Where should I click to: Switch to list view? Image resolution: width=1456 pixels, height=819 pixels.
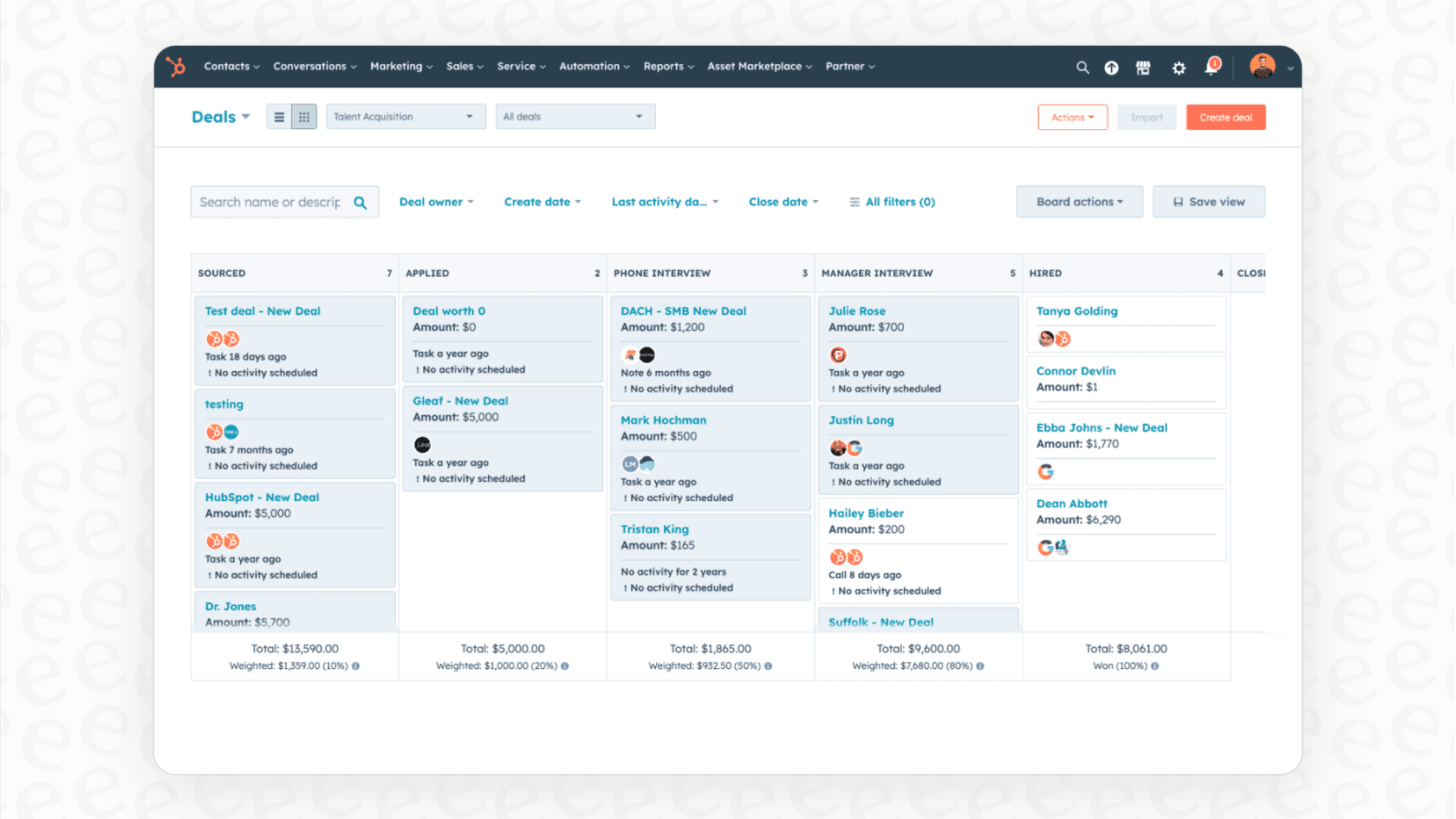click(278, 115)
